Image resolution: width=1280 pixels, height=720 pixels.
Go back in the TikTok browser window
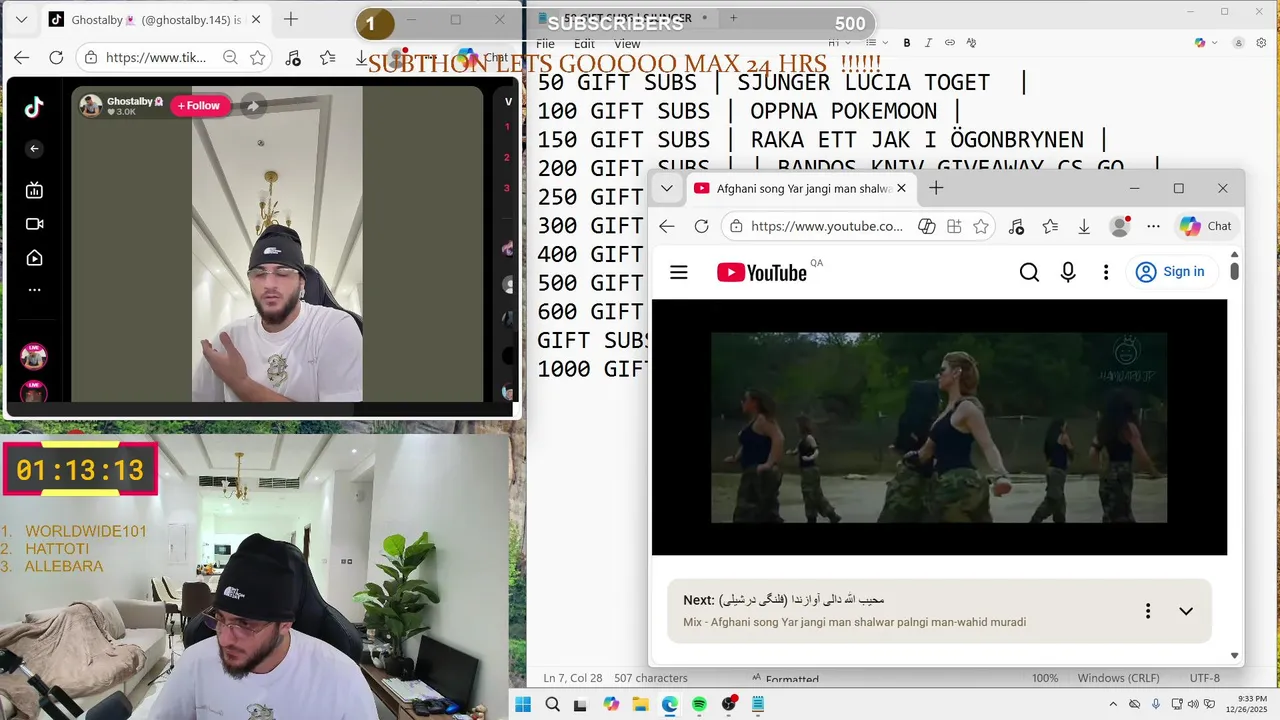(22, 58)
